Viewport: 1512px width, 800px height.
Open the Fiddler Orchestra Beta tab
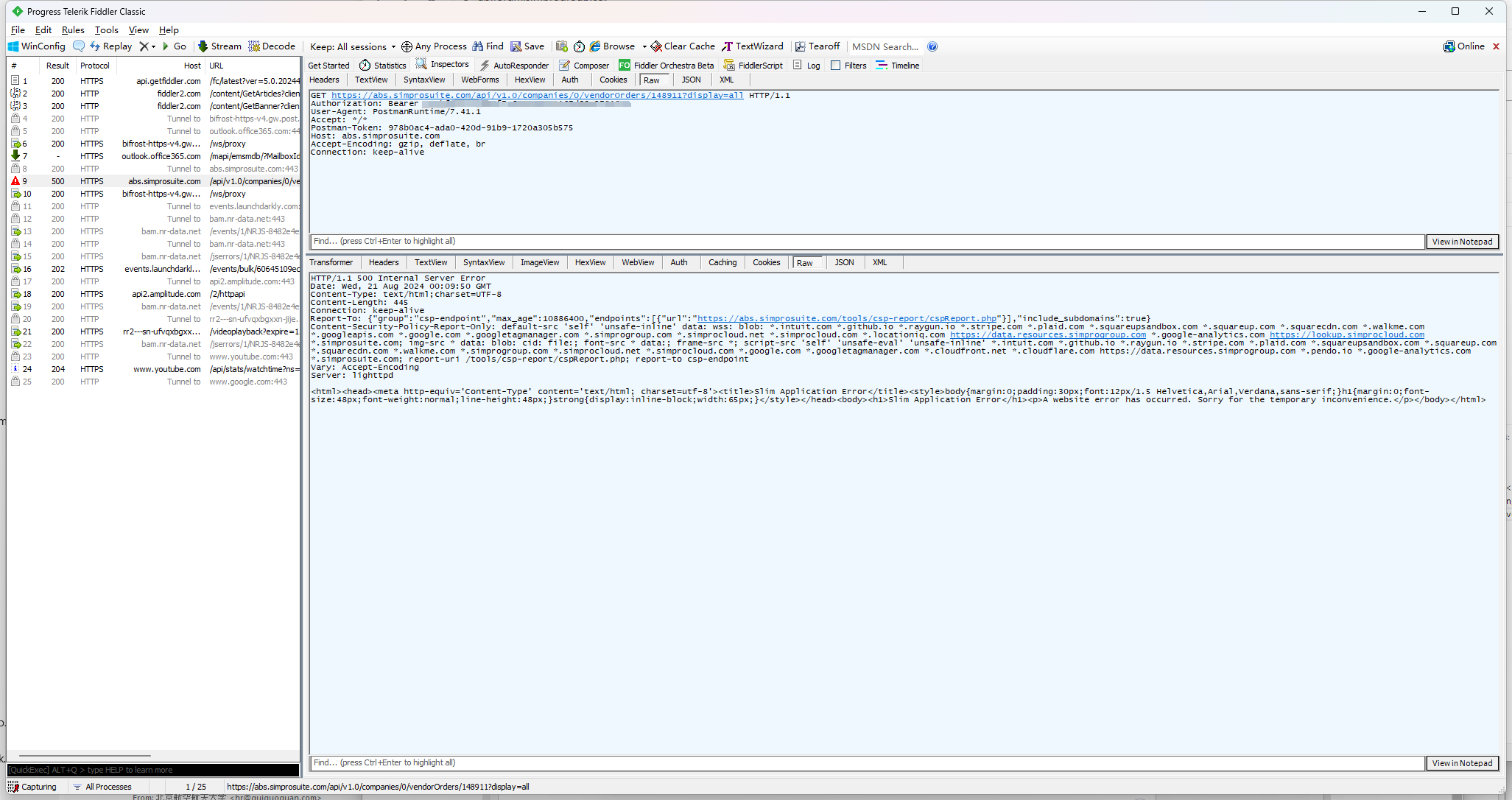coord(667,66)
